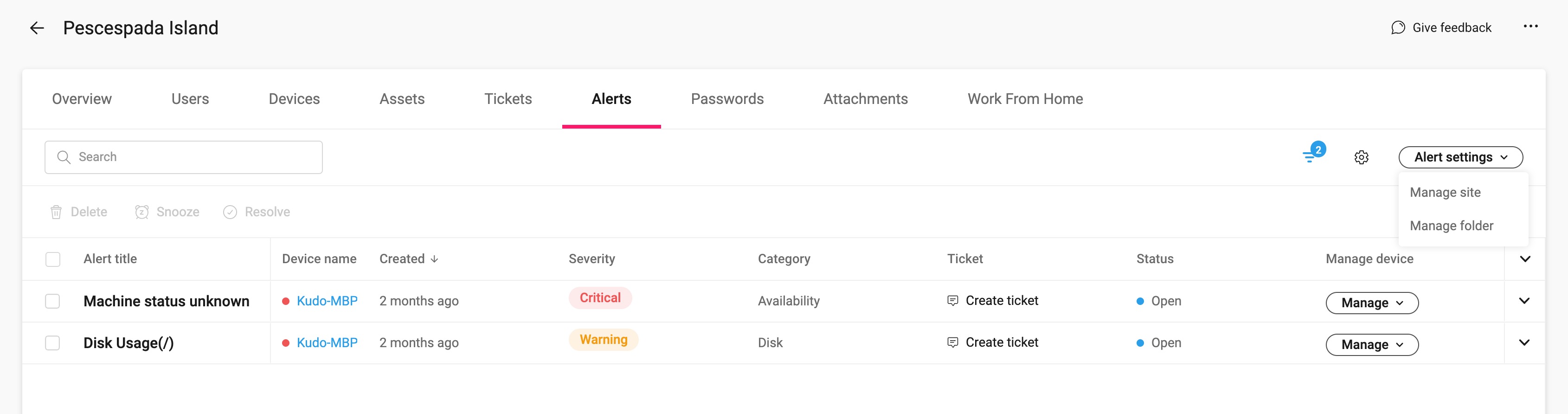The image size is (1568, 414).
Task: Open the Alert settings dropdown
Action: (x=1460, y=157)
